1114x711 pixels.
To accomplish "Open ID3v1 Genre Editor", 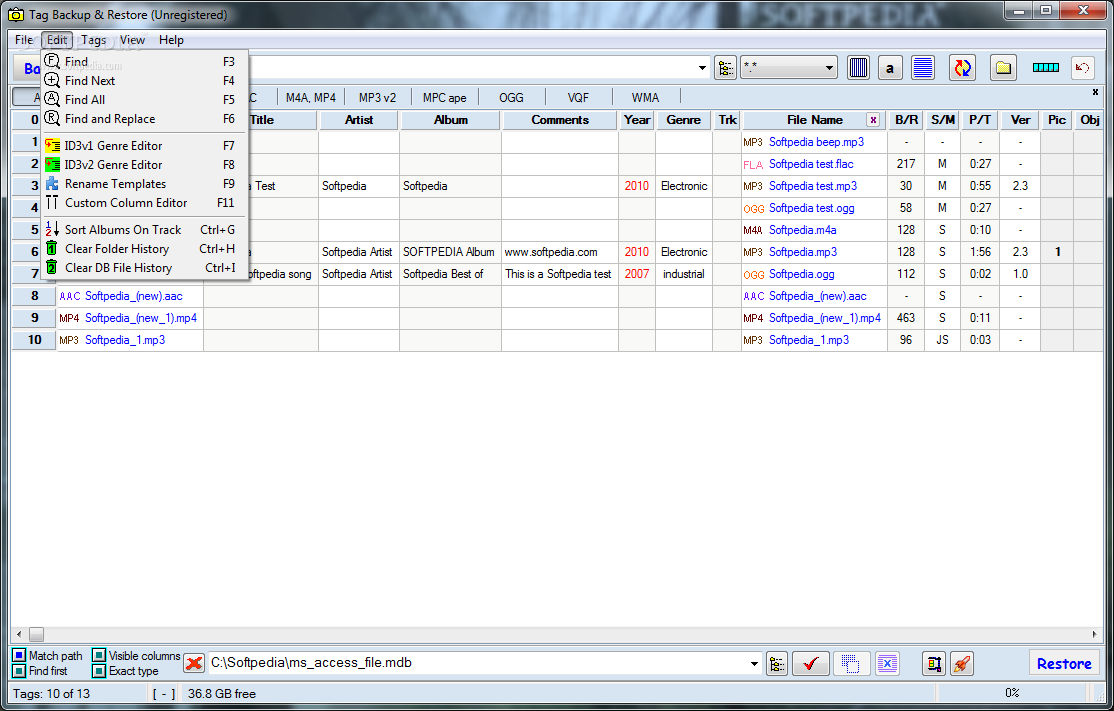I will (x=144, y=146).
